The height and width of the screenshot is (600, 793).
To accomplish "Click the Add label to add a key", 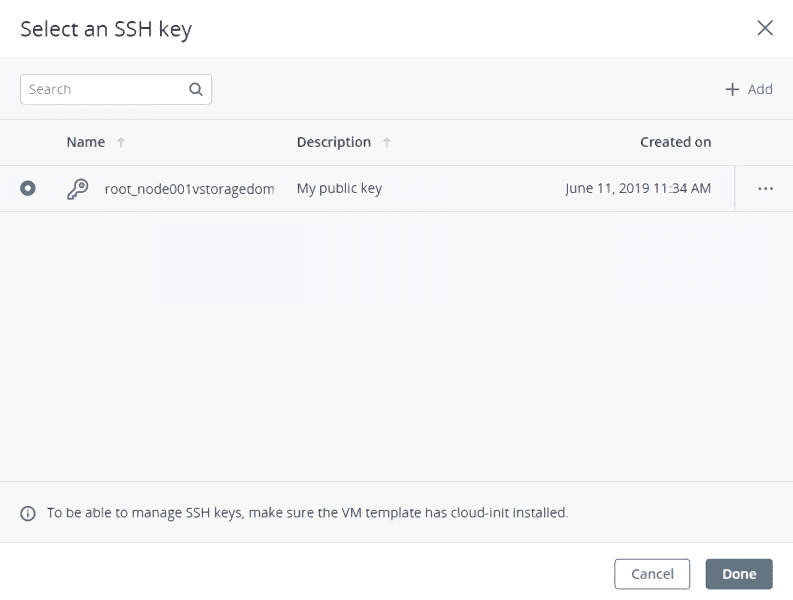I will point(760,89).
